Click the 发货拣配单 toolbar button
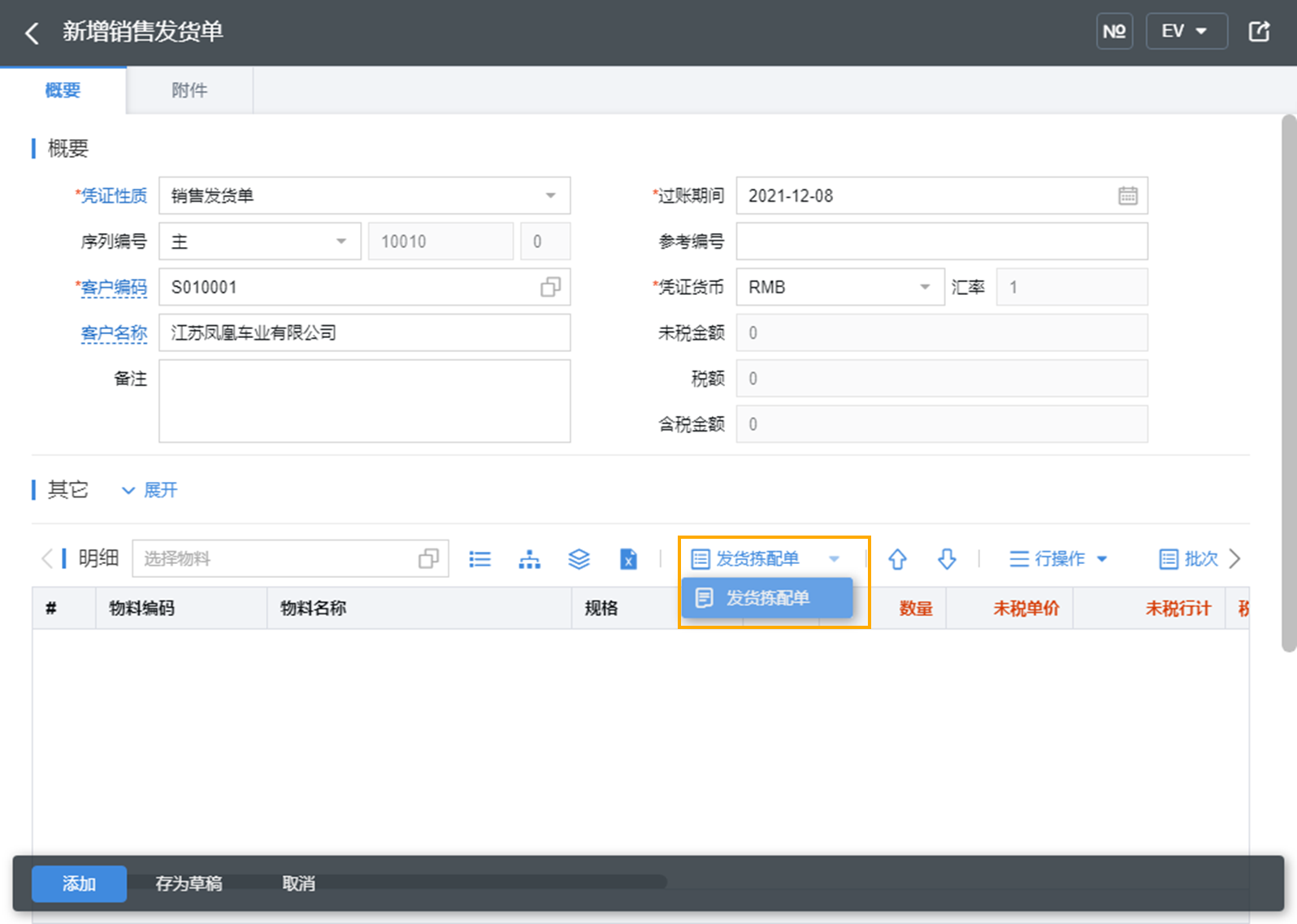The width and height of the screenshot is (1297, 924). (745, 559)
